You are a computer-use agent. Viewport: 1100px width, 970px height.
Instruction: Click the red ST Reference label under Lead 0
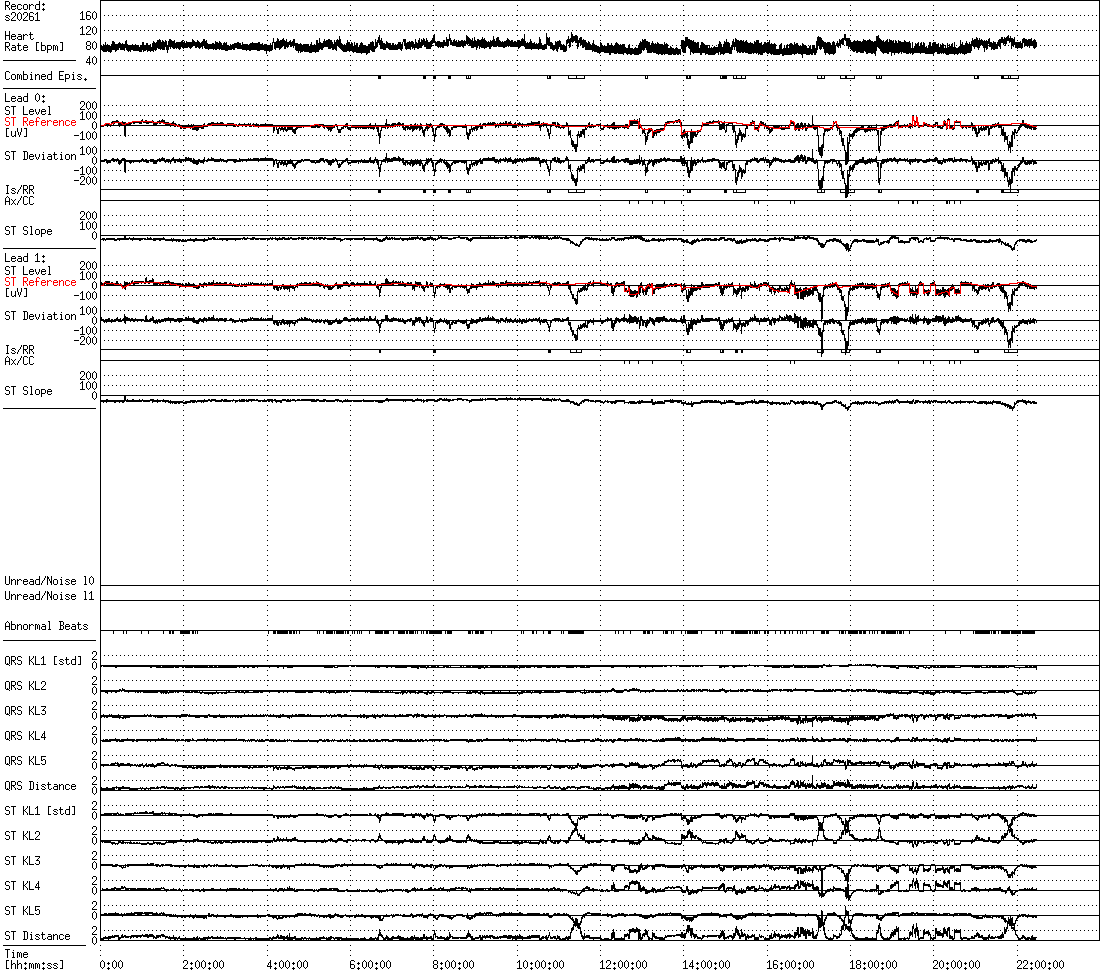(x=40, y=122)
